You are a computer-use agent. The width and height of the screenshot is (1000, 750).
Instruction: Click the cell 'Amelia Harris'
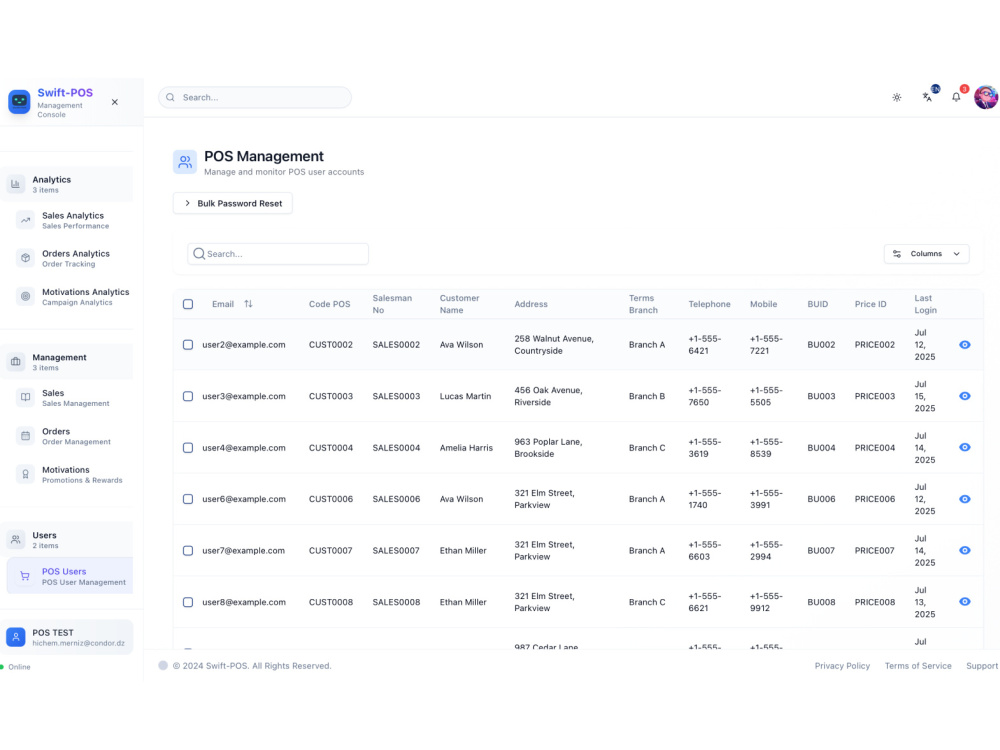[466, 448]
